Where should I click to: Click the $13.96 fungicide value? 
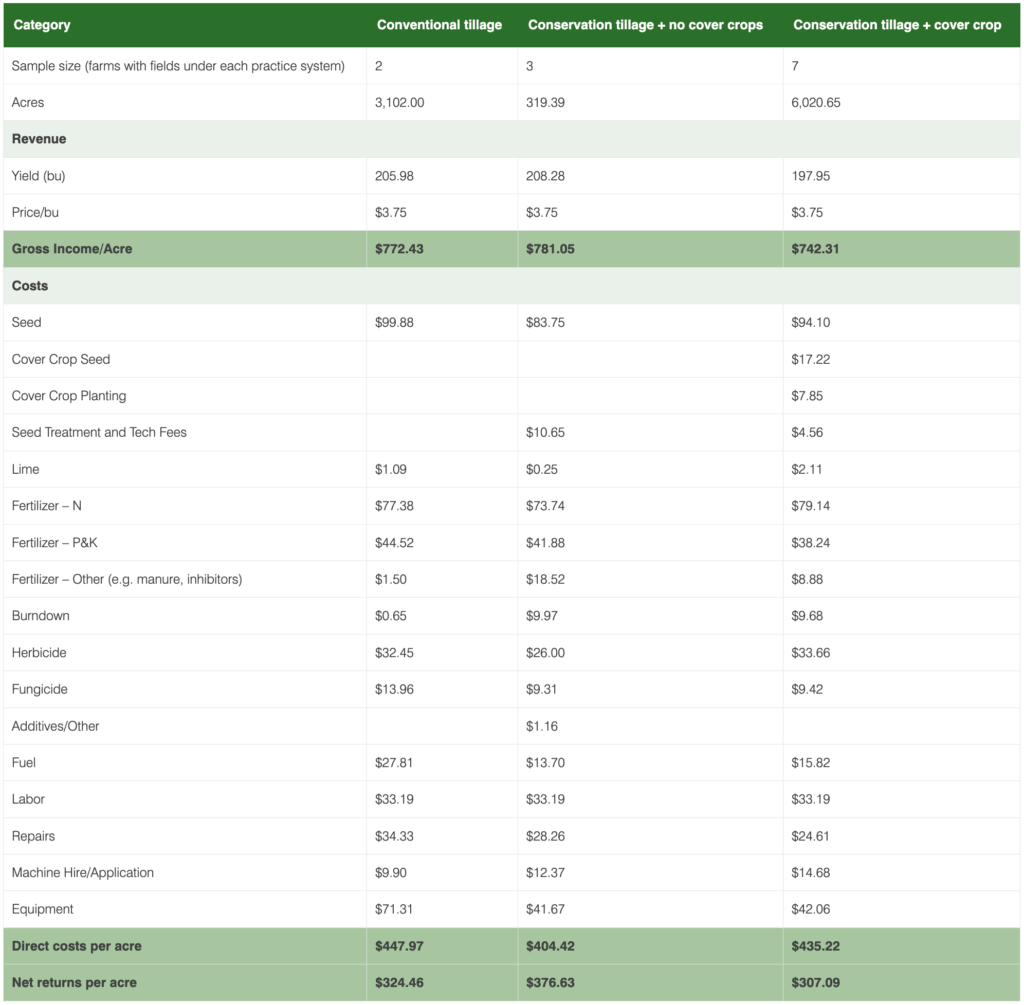coord(394,689)
